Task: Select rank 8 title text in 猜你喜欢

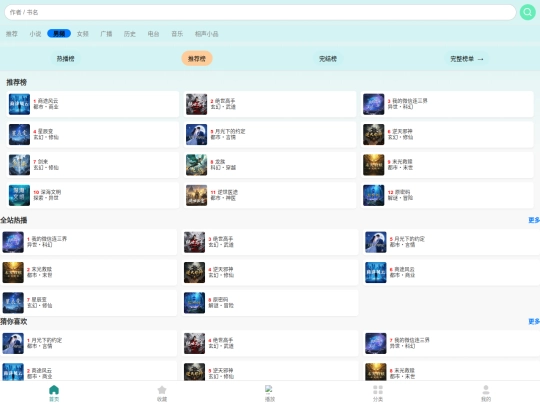Action: click(404, 371)
